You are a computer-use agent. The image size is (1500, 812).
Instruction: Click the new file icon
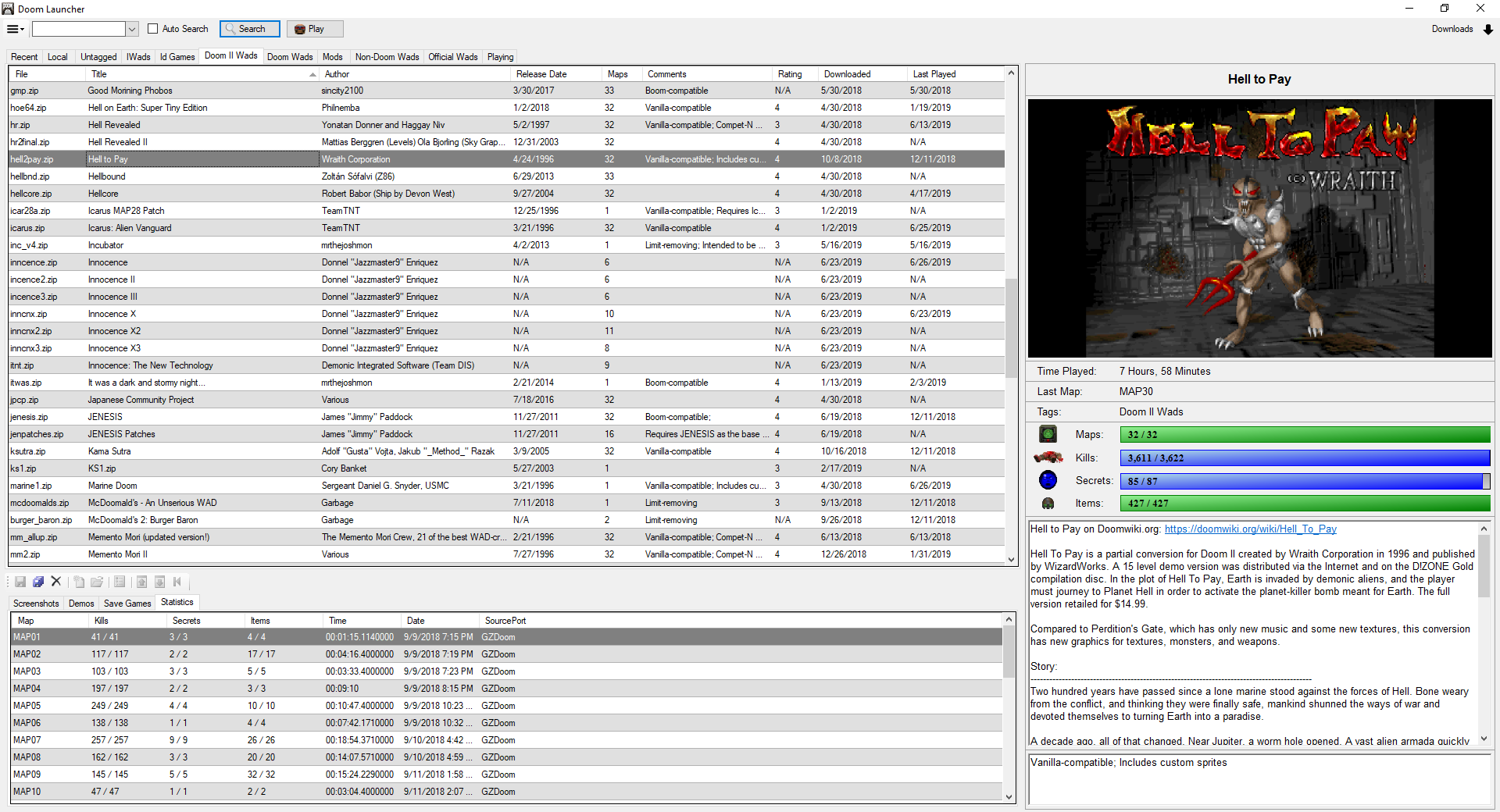pyautogui.click(x=79, y=582)
